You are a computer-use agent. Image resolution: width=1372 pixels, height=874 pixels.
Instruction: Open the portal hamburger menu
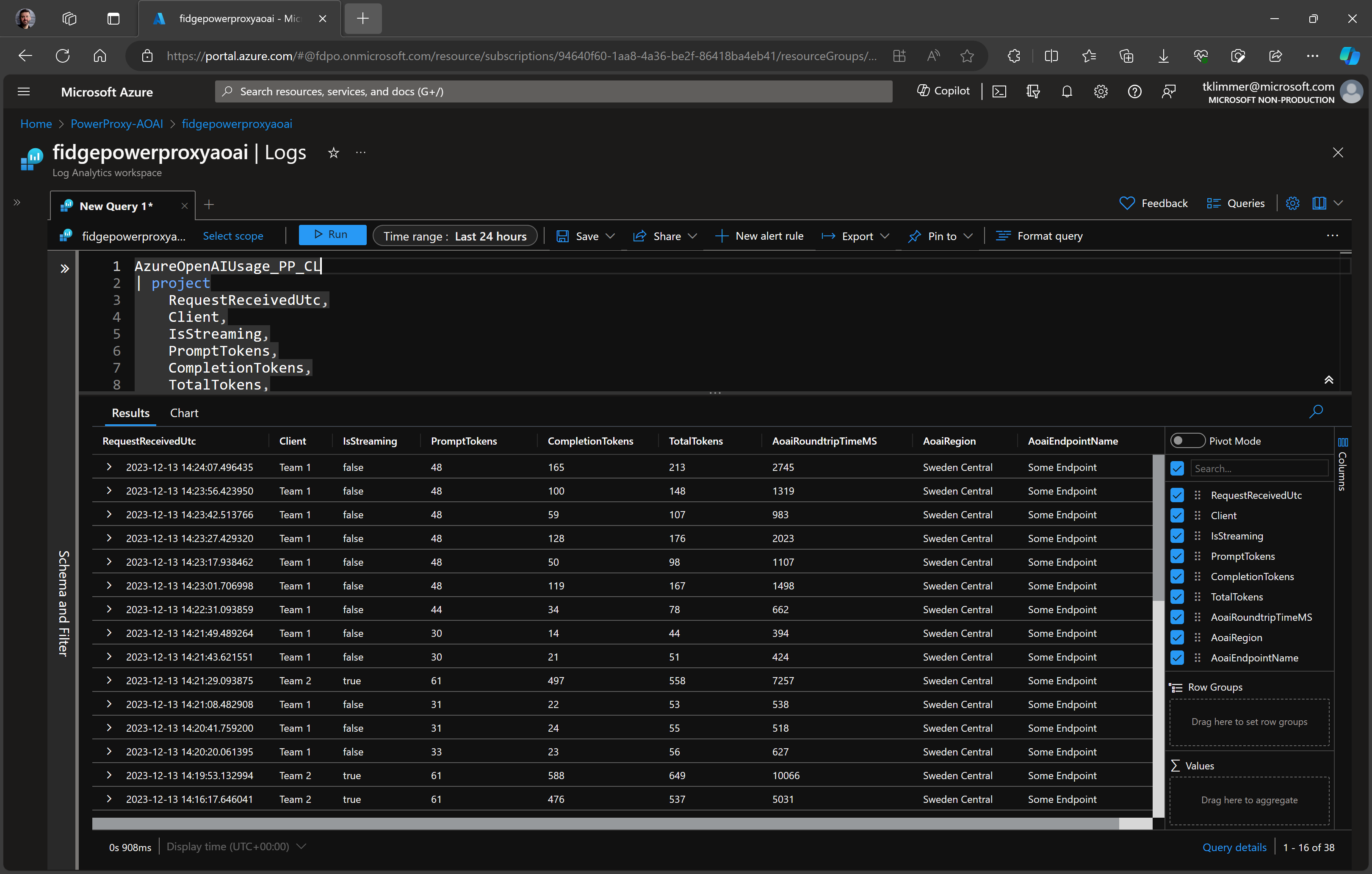click(23, 92)
